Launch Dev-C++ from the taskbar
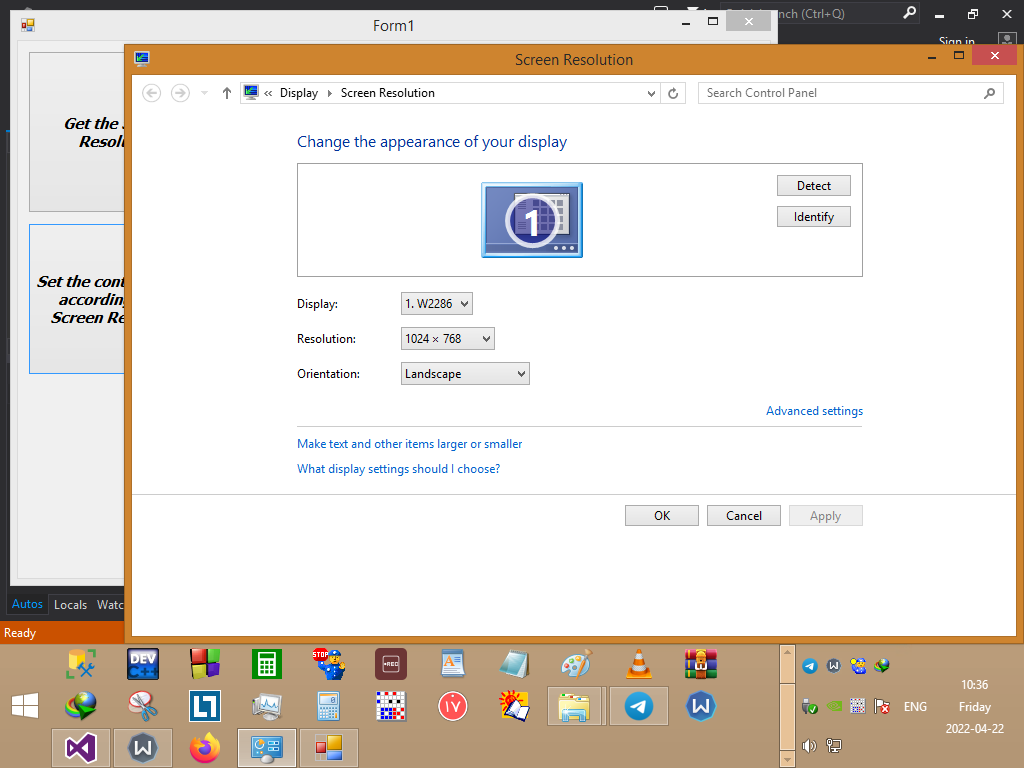The height and width of the screenshot is (768, 1024). 143,664
